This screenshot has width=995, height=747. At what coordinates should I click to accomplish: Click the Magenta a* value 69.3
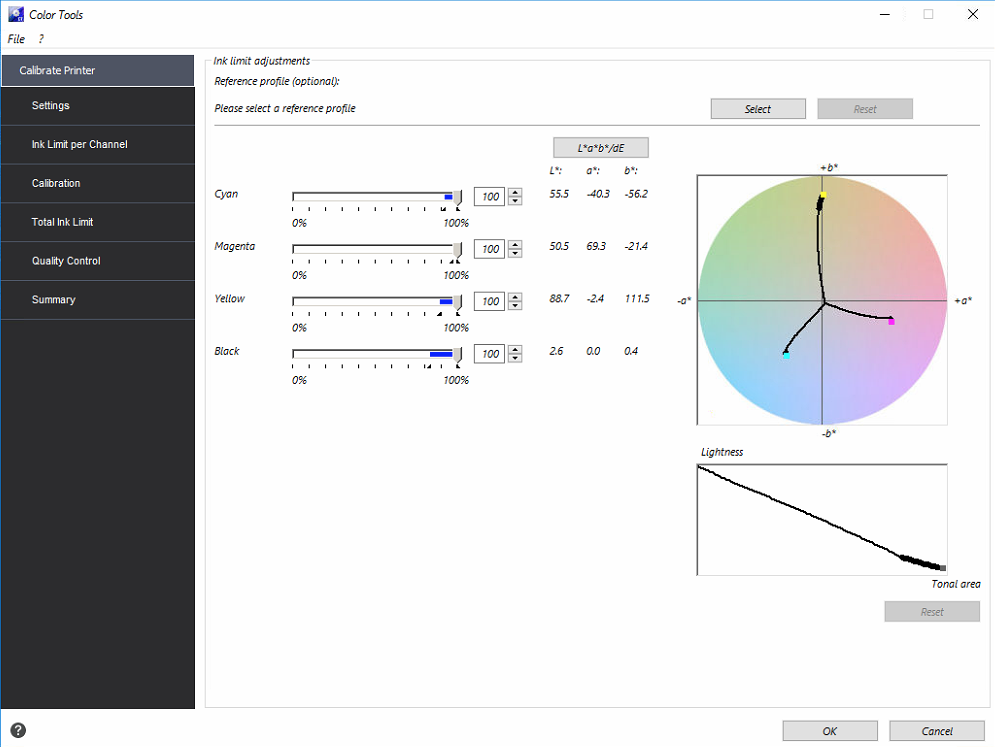(x=596, y=246)
